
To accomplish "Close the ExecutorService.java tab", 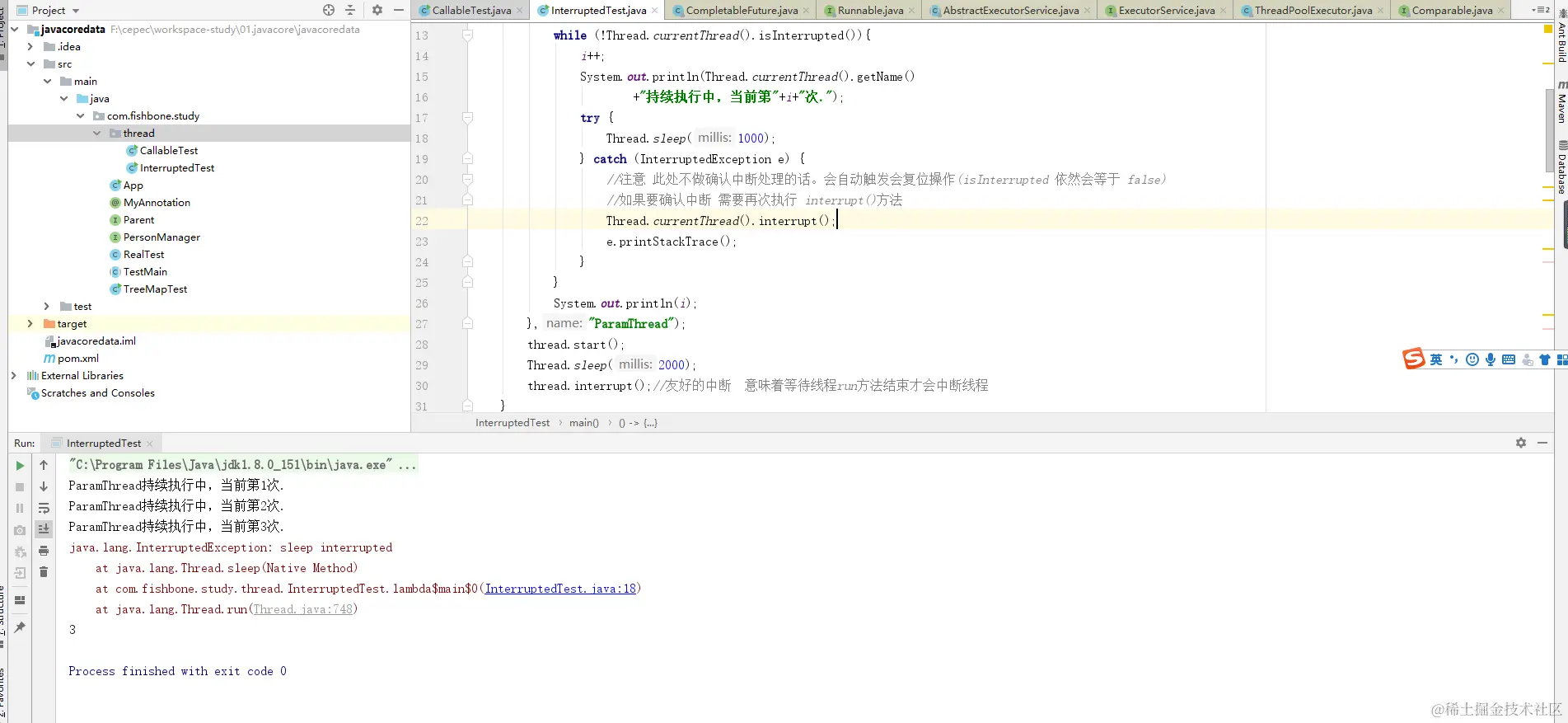I will 1223,11.
